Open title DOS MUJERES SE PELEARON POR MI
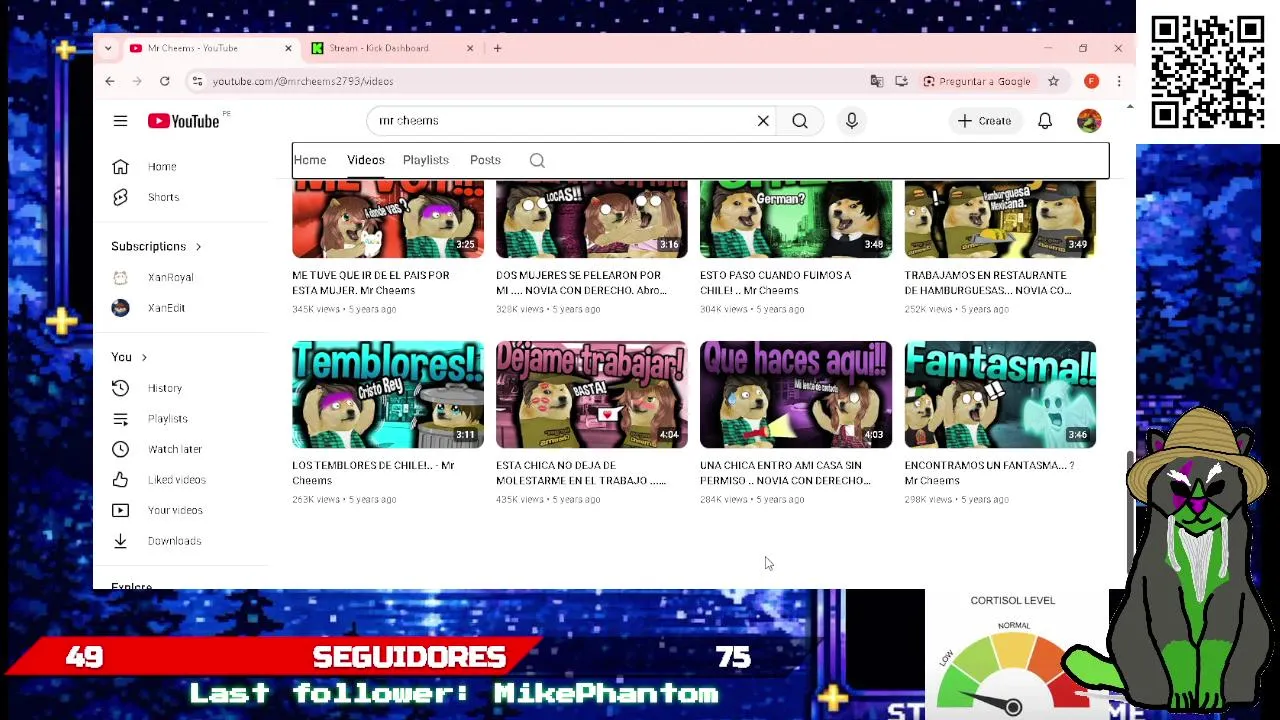Screen dimensions: 1280x720 point(581,283)
